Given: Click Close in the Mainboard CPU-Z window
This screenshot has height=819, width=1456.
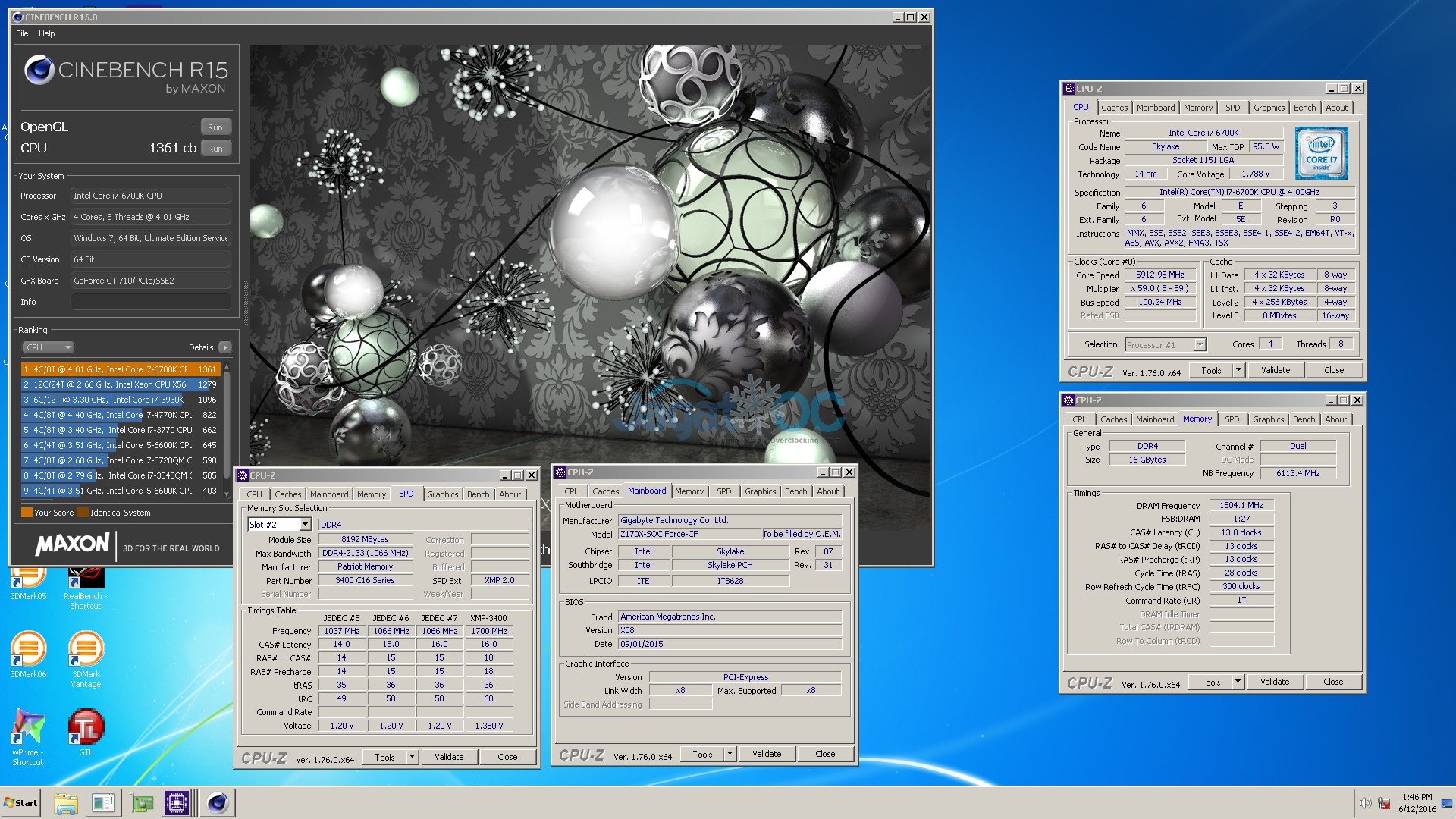Looking at the screenshot, I should pos(825,754).
